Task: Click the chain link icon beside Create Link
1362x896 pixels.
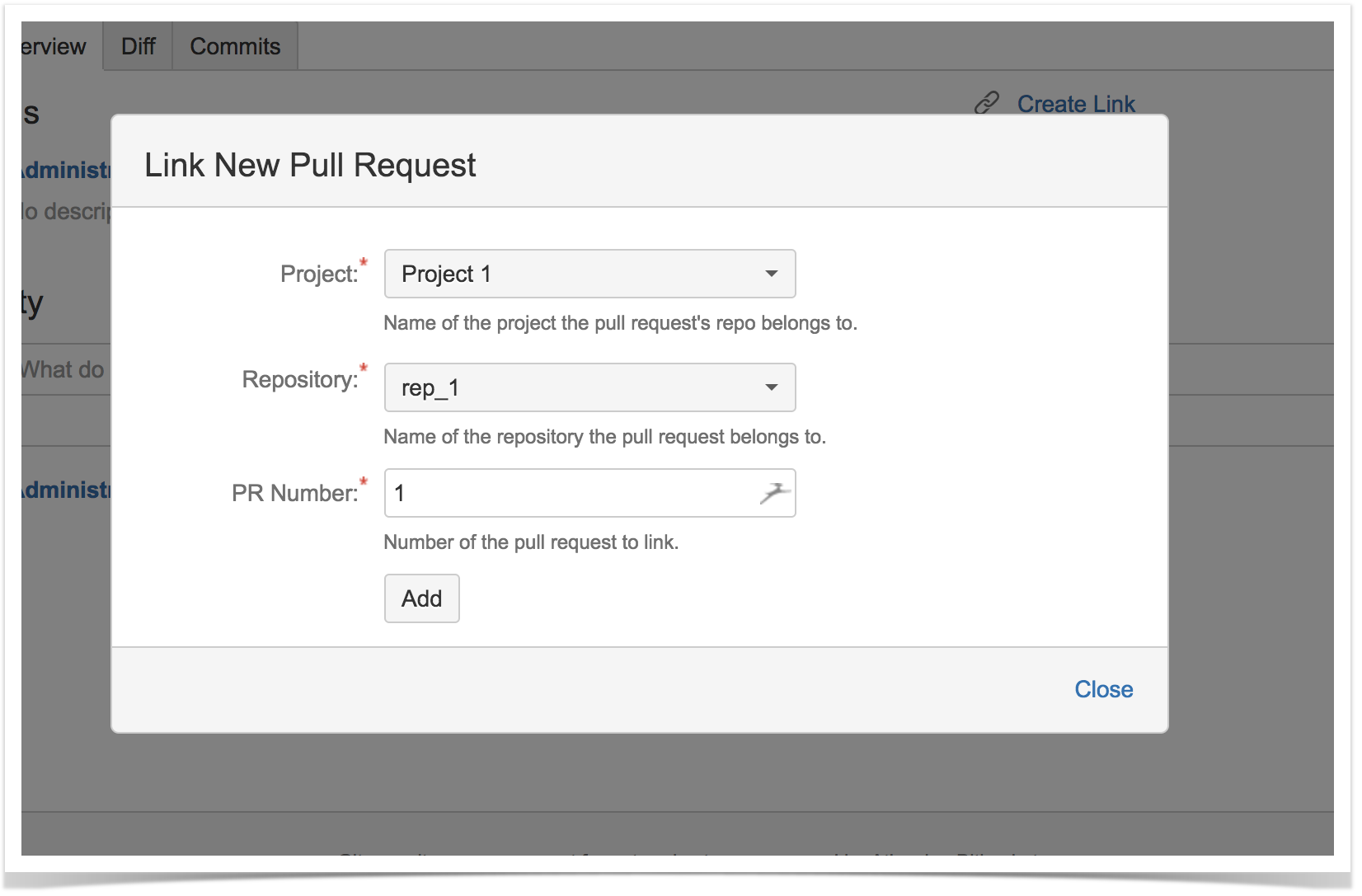Action: (x=986, y=103)
